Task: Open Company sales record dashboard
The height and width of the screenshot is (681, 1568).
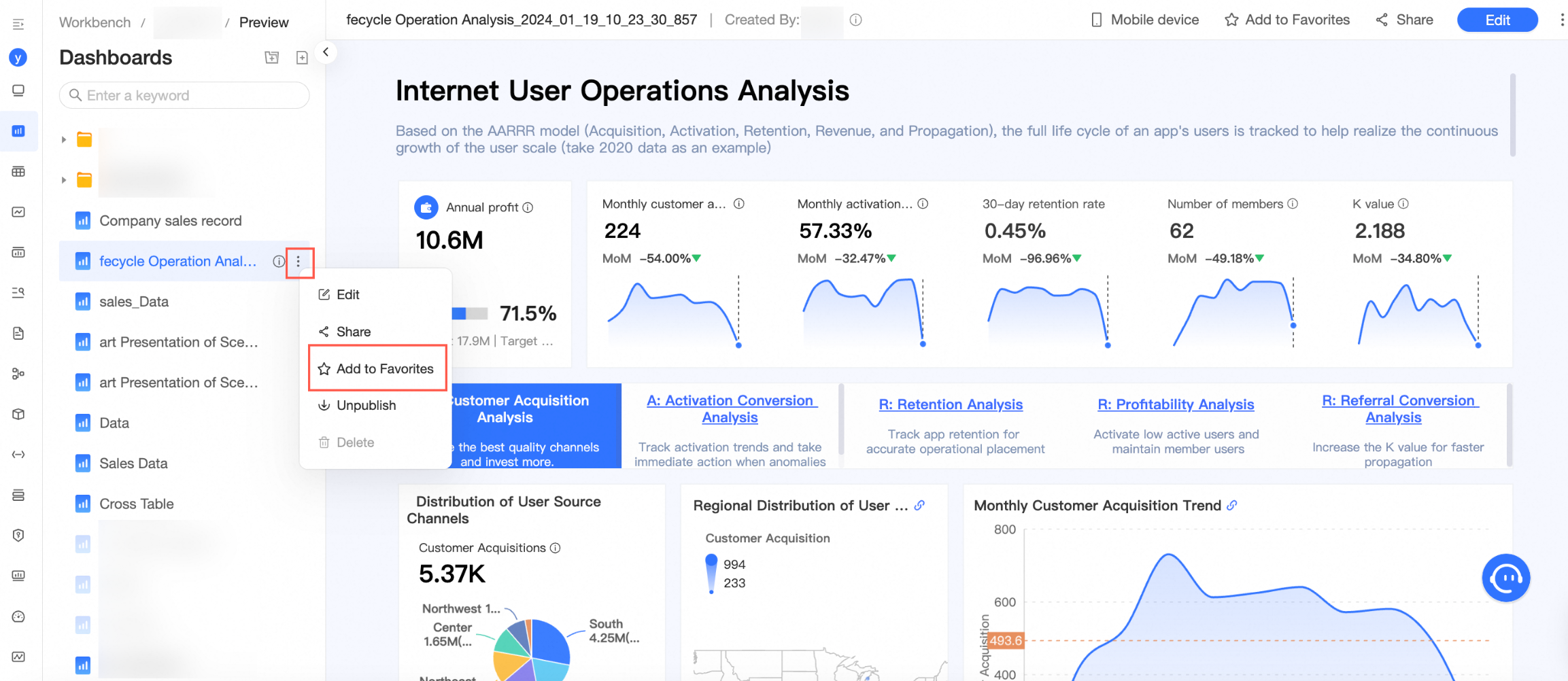Action: click(x=170, y=221)
